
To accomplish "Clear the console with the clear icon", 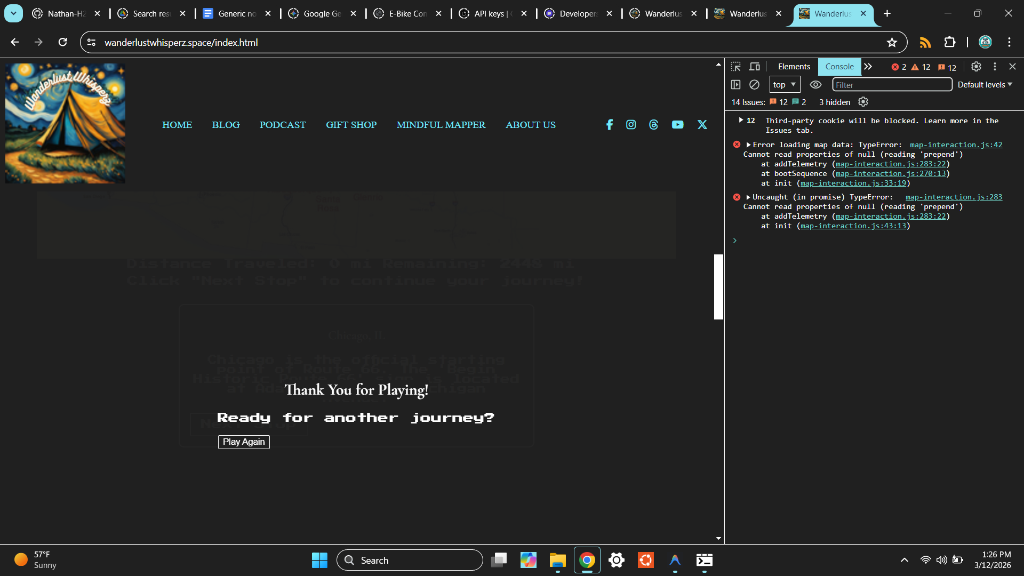I will coord(755,85).
